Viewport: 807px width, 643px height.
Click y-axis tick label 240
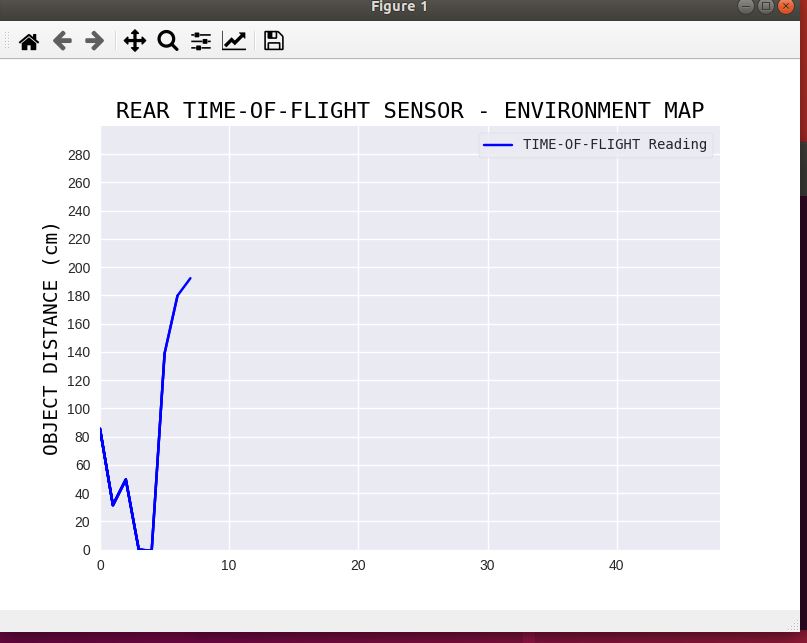coord(79,211)
